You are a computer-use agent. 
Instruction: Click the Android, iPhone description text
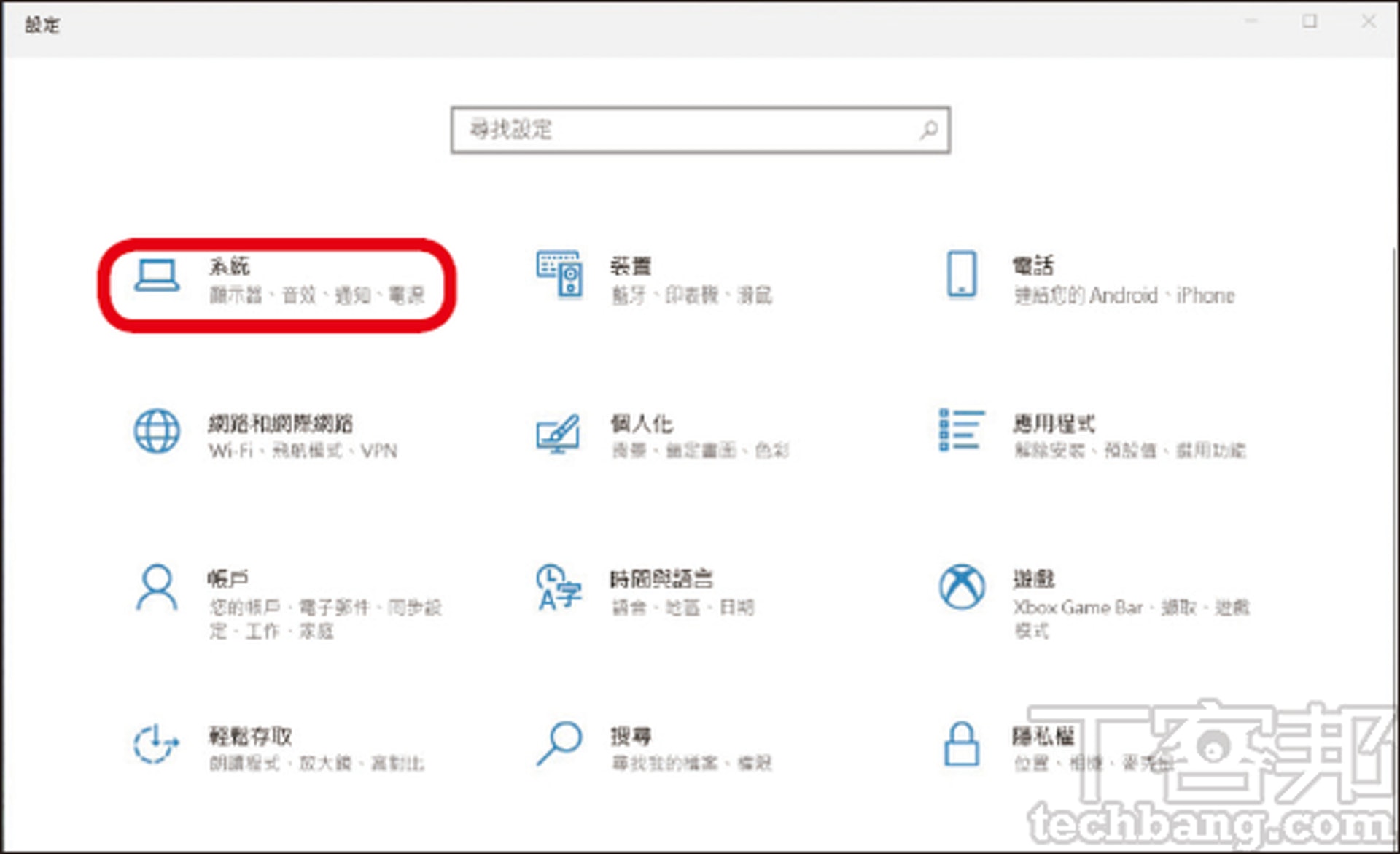tap(1124, 295)
